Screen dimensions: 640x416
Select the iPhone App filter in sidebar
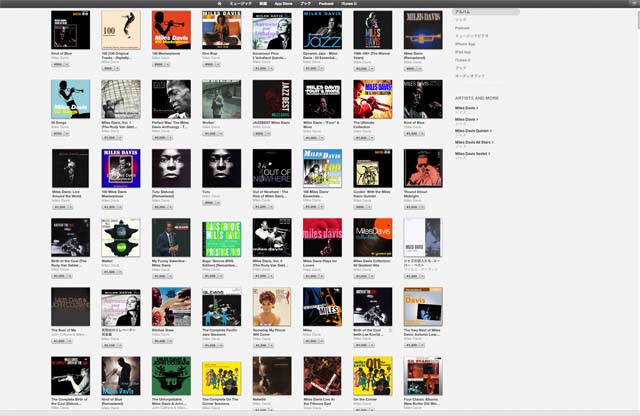pos(465,44)
